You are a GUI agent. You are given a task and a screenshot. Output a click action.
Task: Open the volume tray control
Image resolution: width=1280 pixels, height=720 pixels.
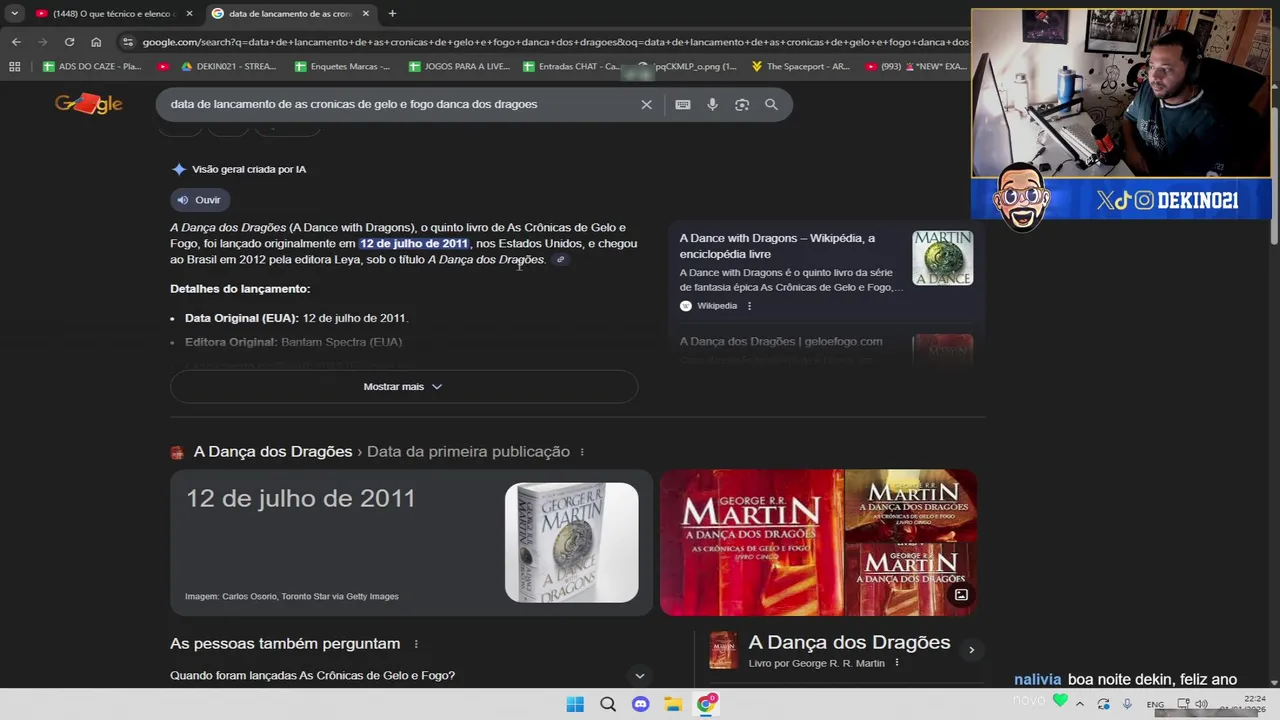click(x=1201, y=704)
